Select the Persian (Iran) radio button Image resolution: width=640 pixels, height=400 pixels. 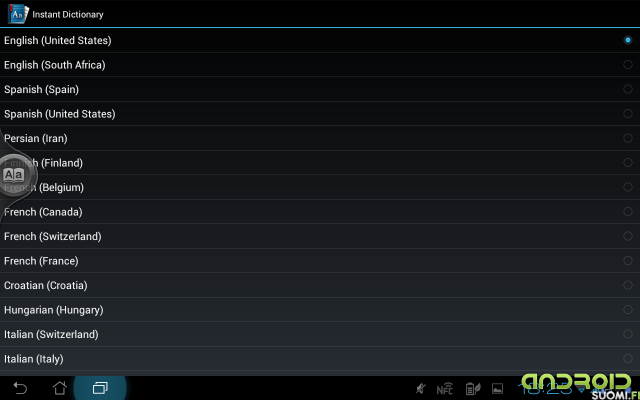click(628, 138)
